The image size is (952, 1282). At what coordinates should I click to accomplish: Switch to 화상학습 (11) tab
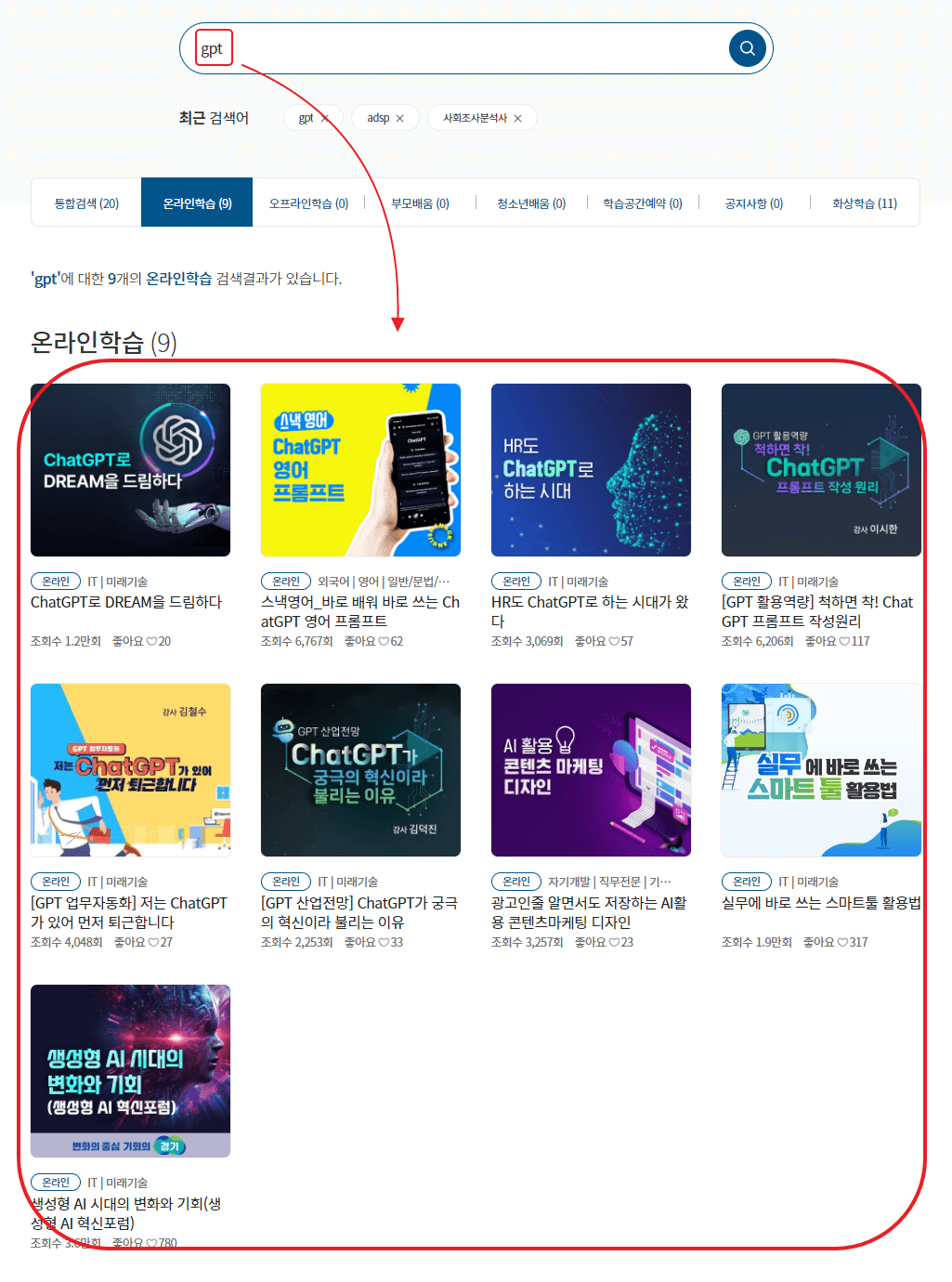[x=865, y=203]
